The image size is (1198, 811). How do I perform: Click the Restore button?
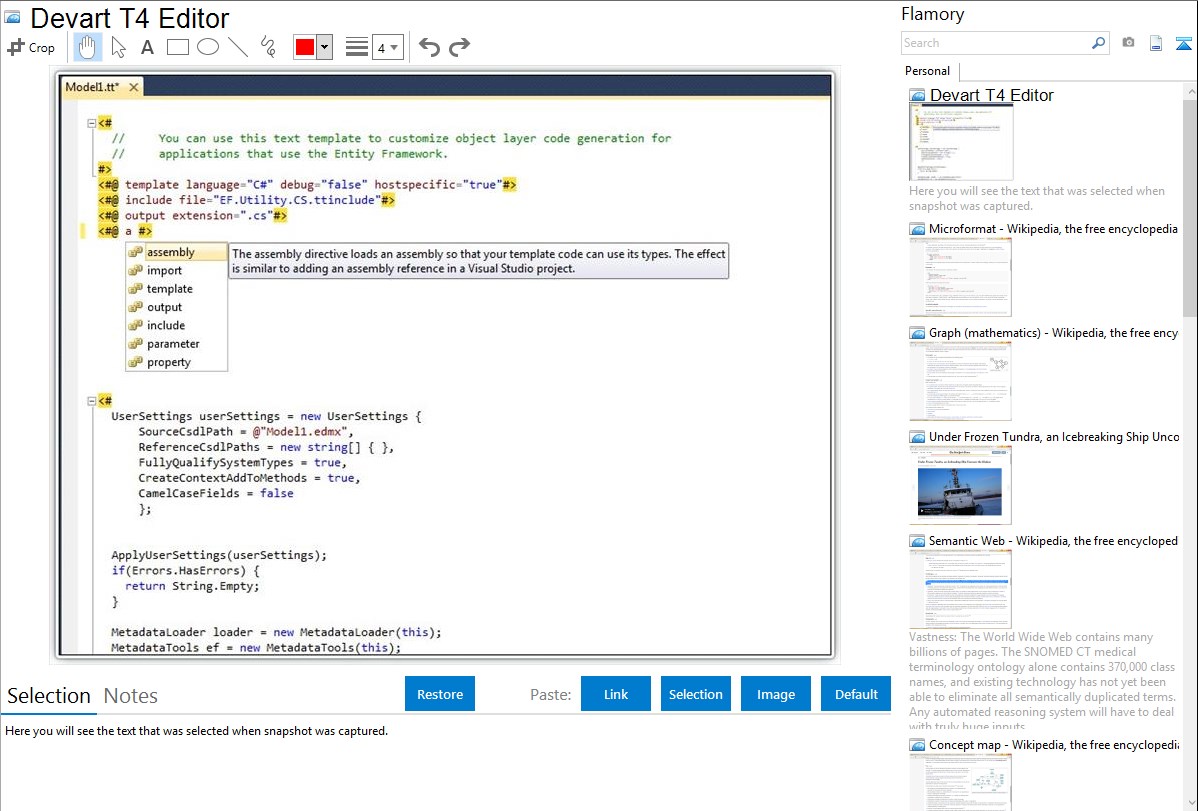pos(440,694)
